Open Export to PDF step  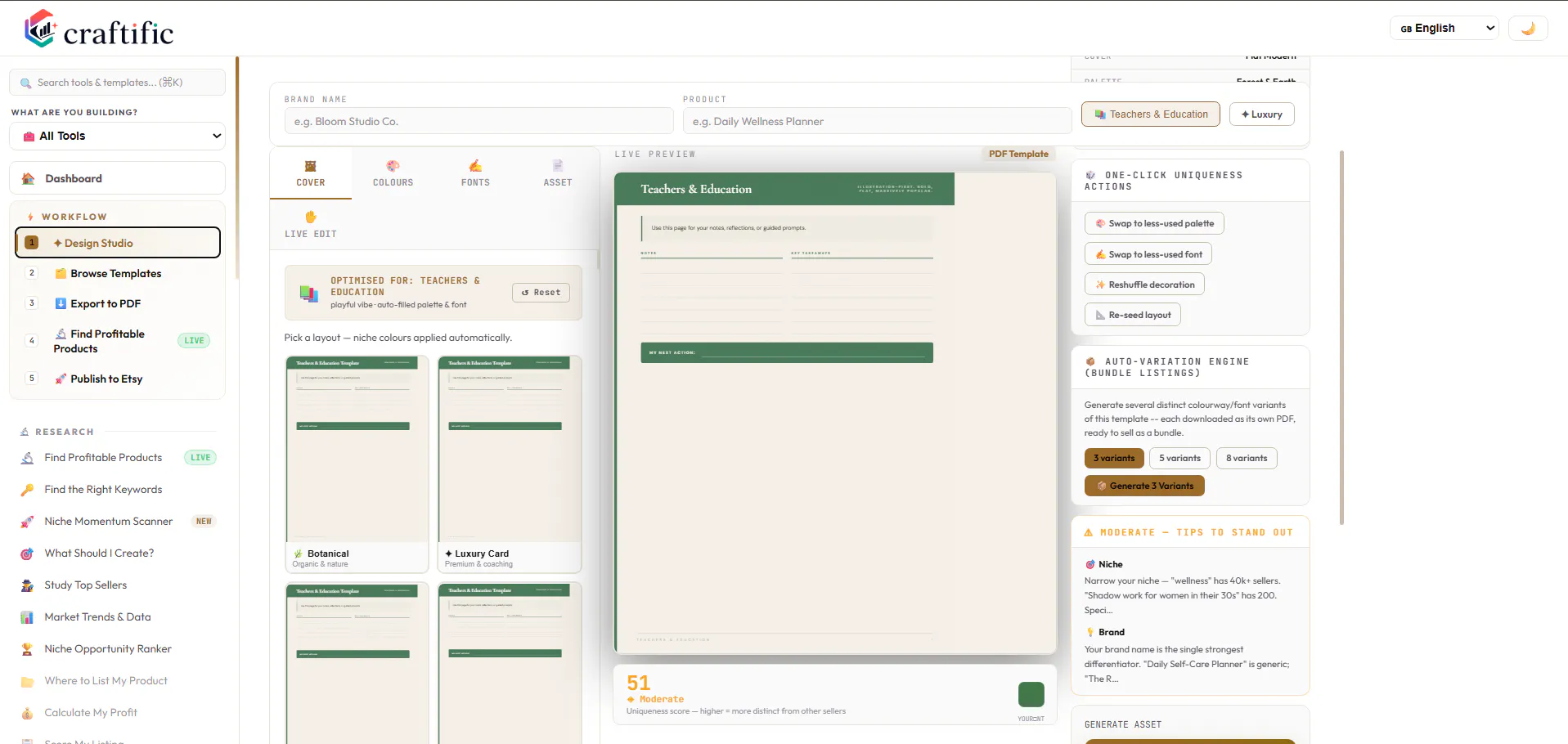pyautogui.click(x=118, y=303)
